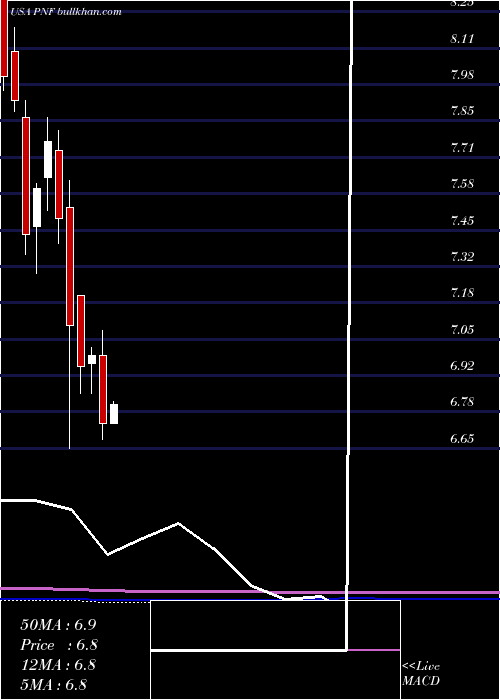The width and height of the screenshot is (500, 700).
Task: Click the '5MA : 6.8' value
Action: click(x=54, y=685)
